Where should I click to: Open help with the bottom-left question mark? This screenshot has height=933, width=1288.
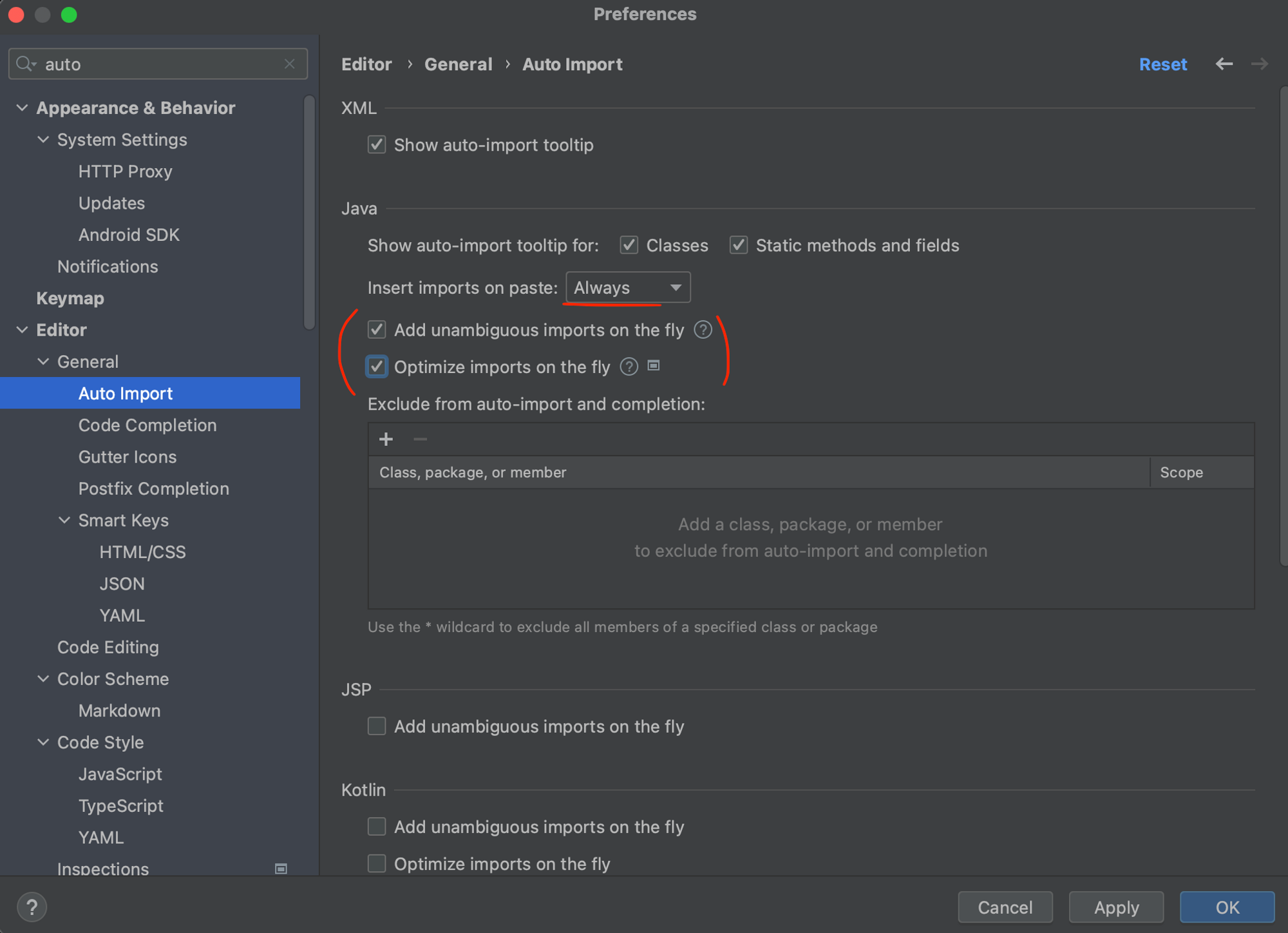tap(32, 907)
